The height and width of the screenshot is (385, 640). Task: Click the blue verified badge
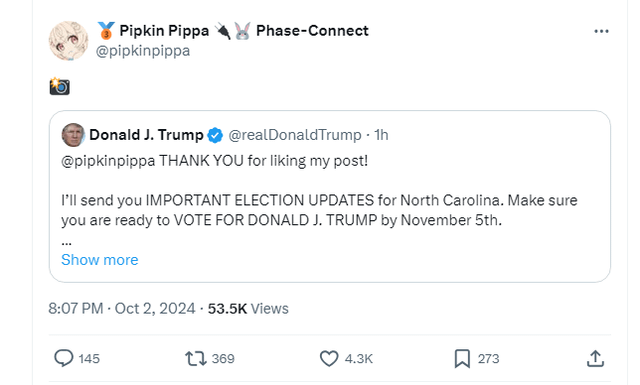pyautogui.click(x=215, y=135)
